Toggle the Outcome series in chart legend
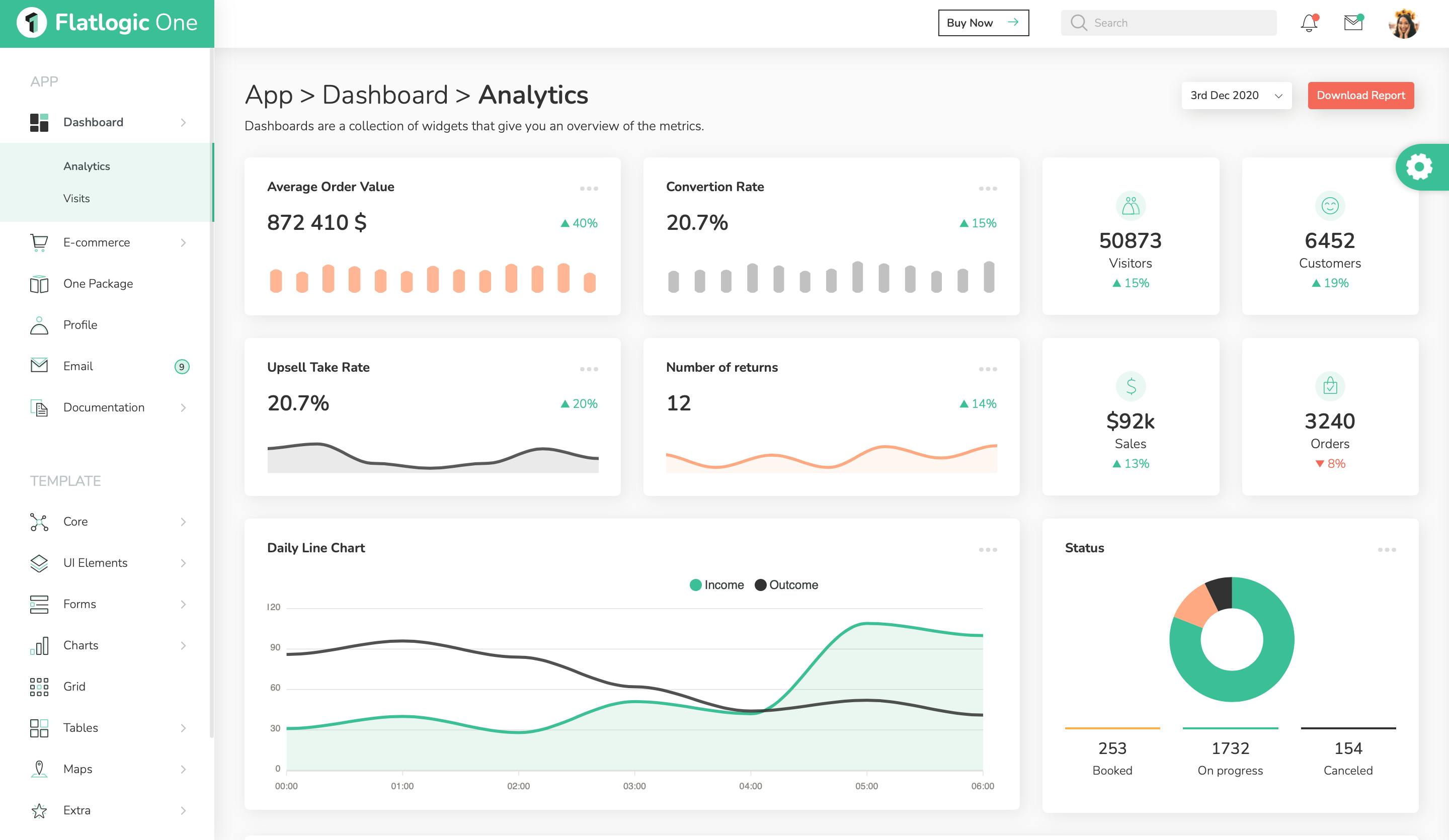The width and height of the screenshot is (1449, 840). click(786, 584)
